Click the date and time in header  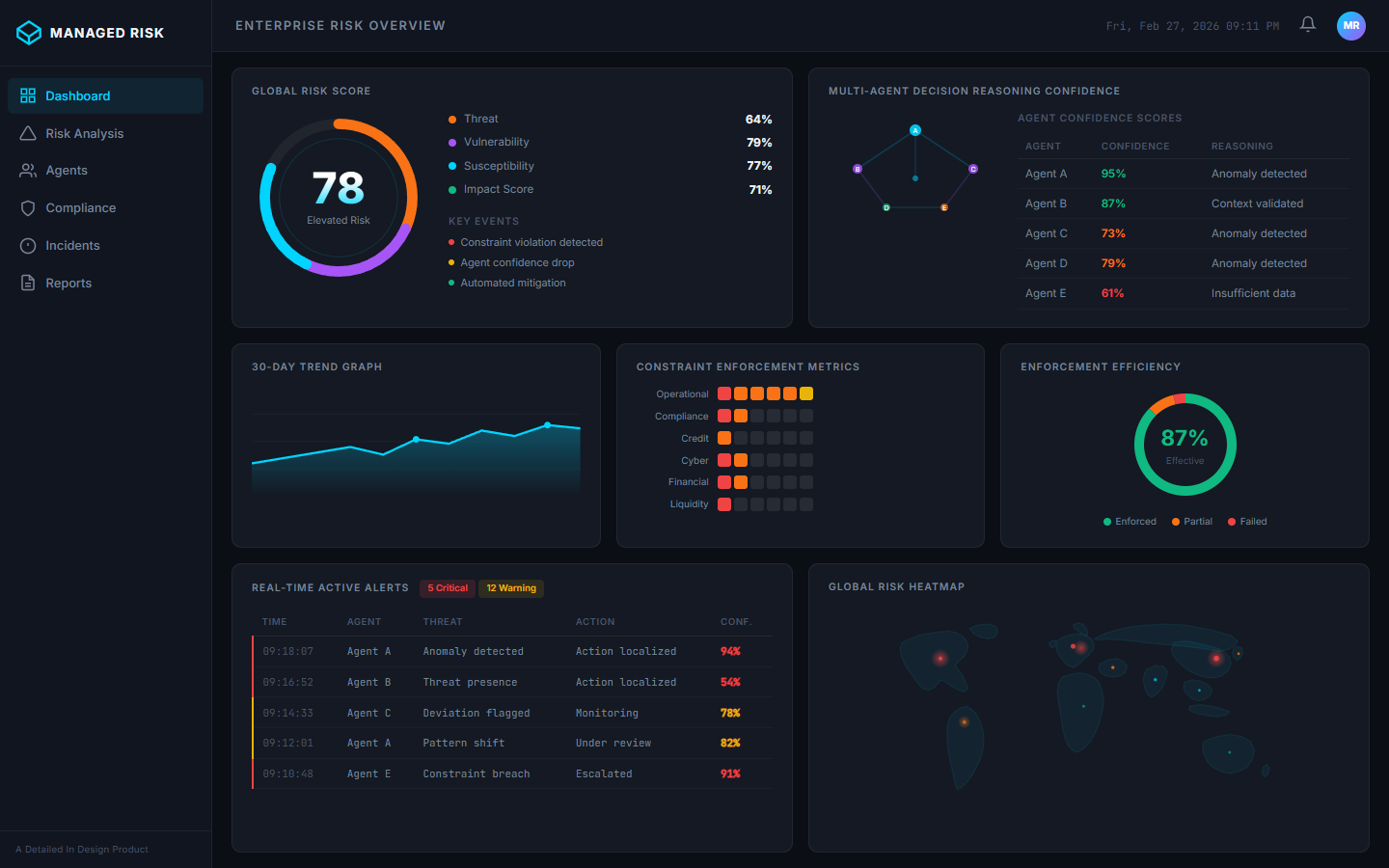pyautogui.click(x=1192, y=26)
